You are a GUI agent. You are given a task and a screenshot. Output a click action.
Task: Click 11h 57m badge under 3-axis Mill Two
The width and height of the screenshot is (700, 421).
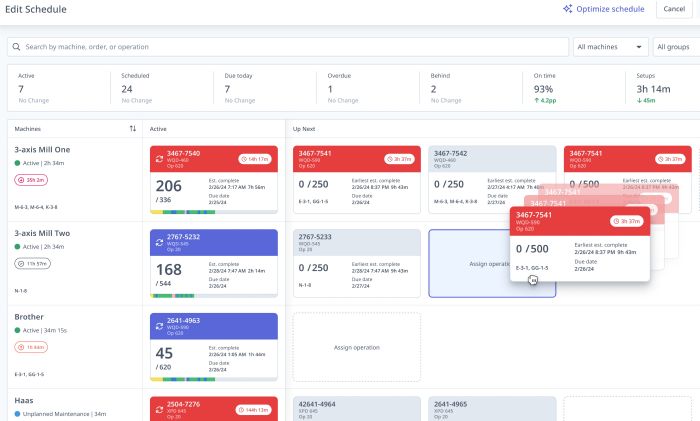coord(32,263)
